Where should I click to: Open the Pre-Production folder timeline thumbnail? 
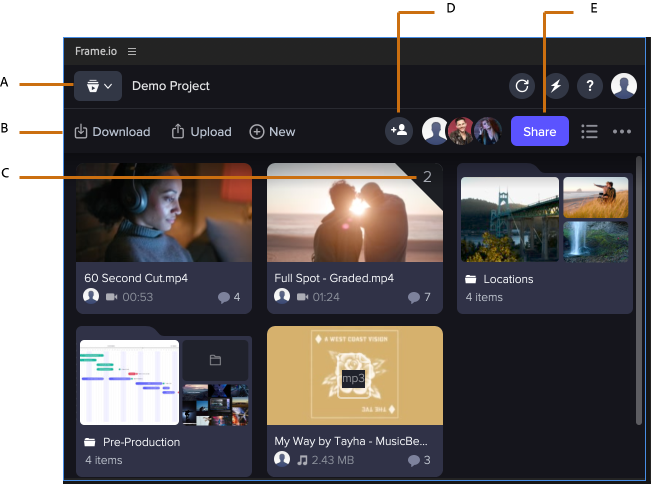(130, 382)
